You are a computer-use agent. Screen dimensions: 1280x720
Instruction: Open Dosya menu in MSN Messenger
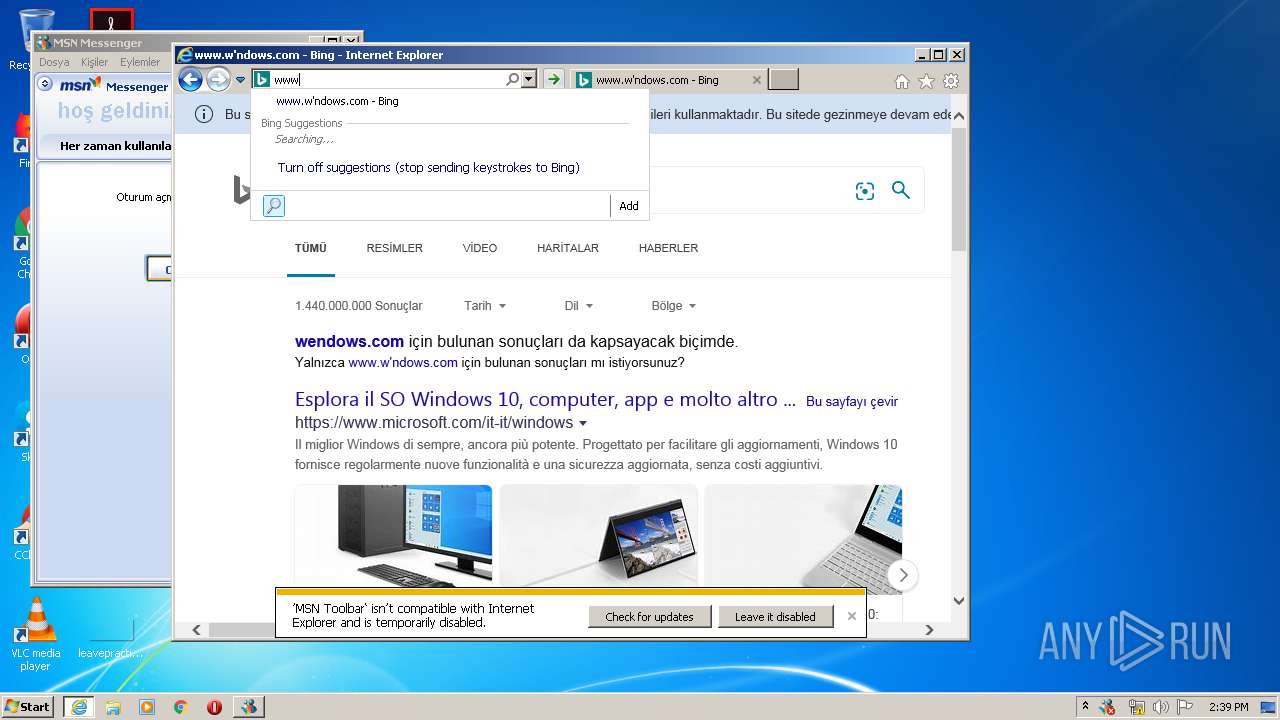tap(54, 62)
